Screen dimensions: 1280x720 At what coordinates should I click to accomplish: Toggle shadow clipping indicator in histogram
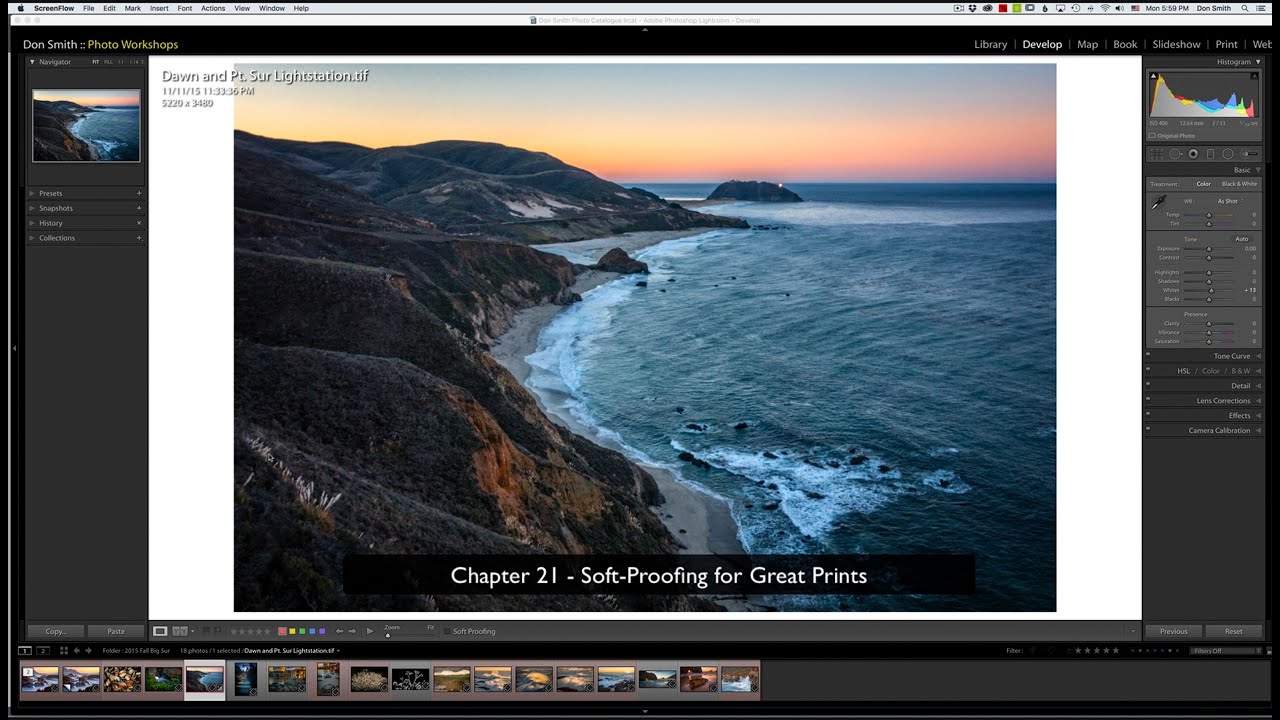click(x=1153, y=76)
